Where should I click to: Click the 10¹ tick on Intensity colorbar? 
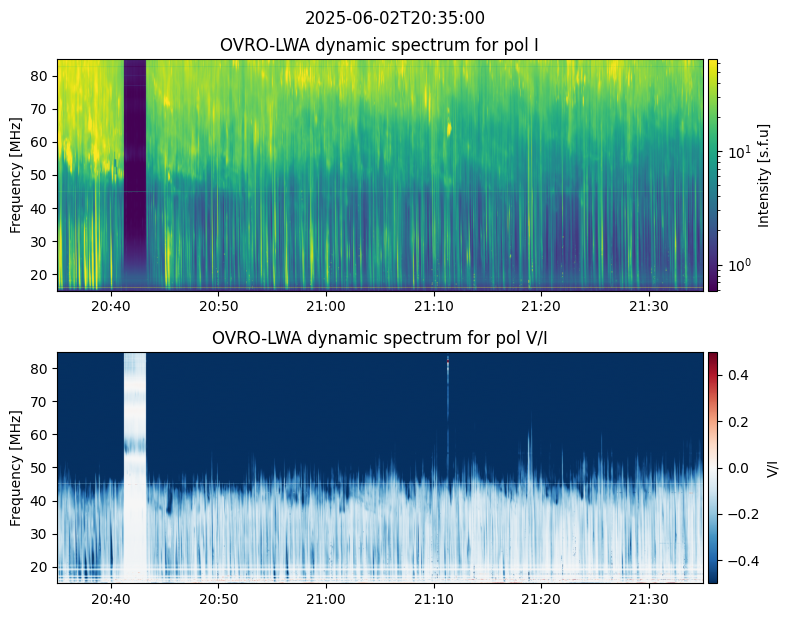click(735, 153)
